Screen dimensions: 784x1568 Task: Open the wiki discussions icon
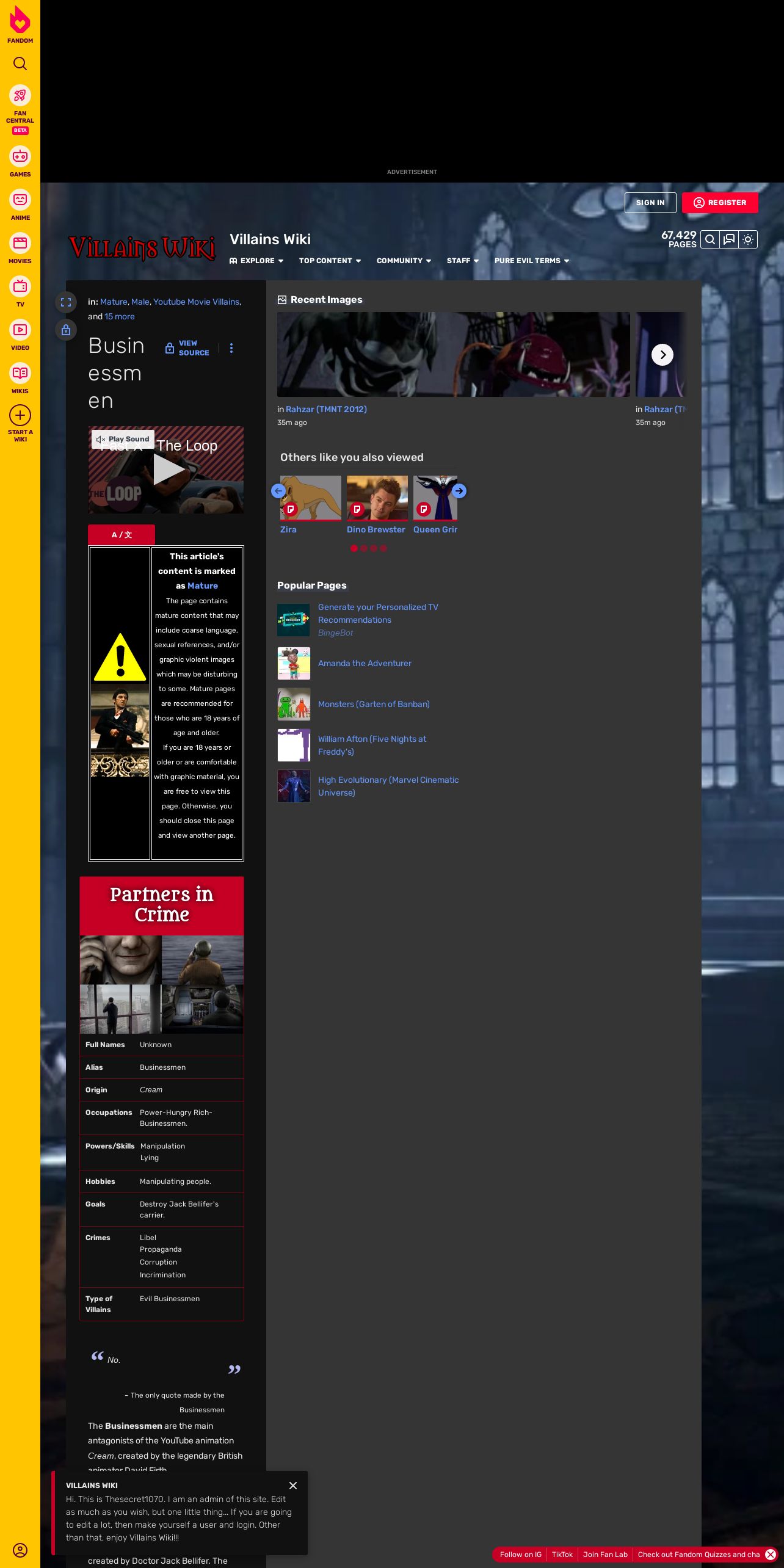pyautogui.click(x=729, y=239)
